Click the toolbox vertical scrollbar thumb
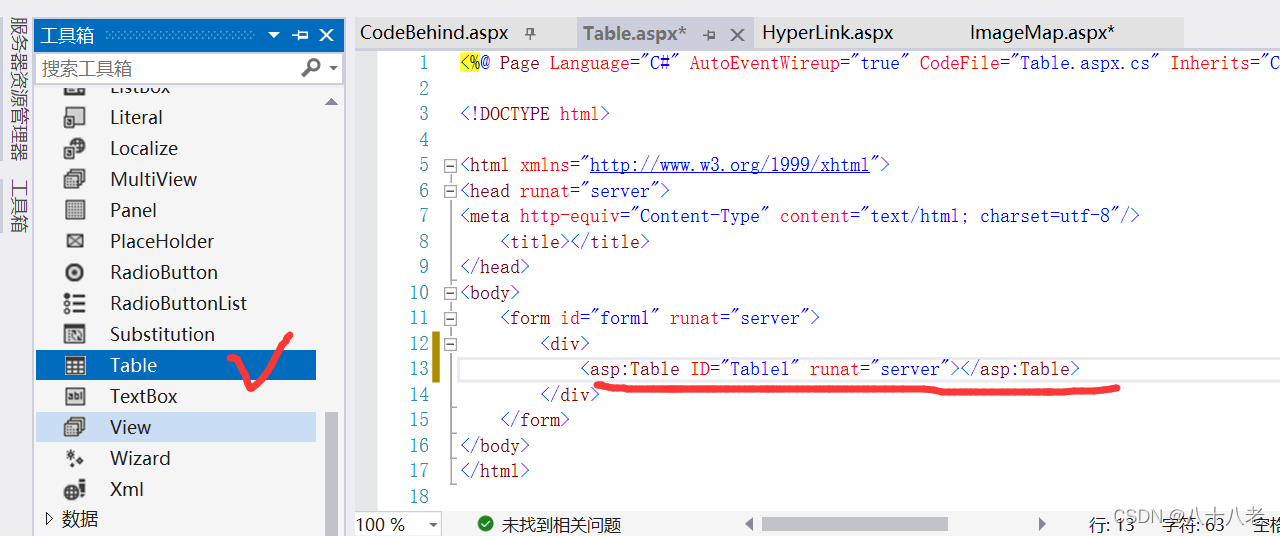This screenshot has height=536, width=1280. (332, 473)
